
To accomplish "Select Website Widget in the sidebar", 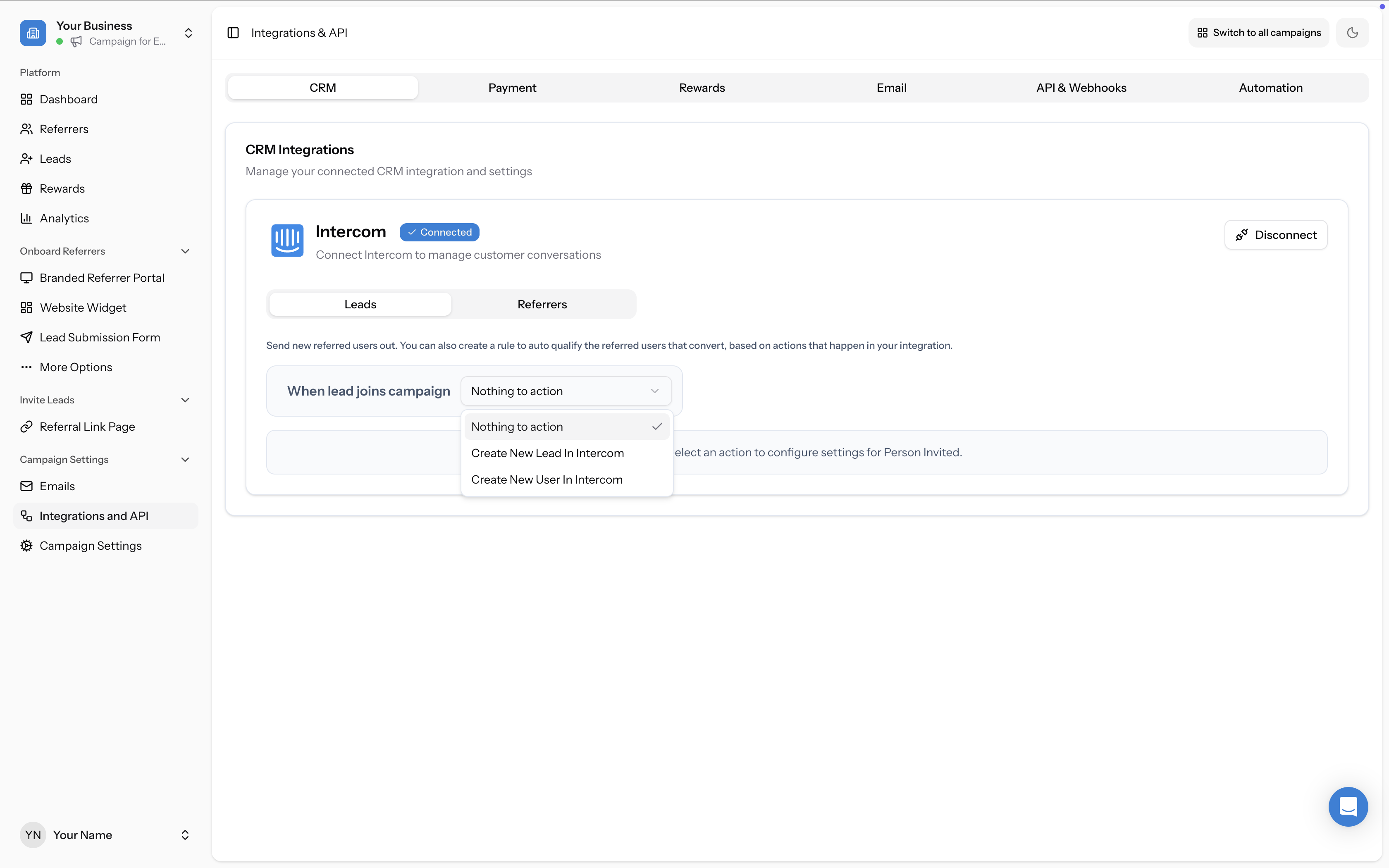I will [x=83, y=307].
